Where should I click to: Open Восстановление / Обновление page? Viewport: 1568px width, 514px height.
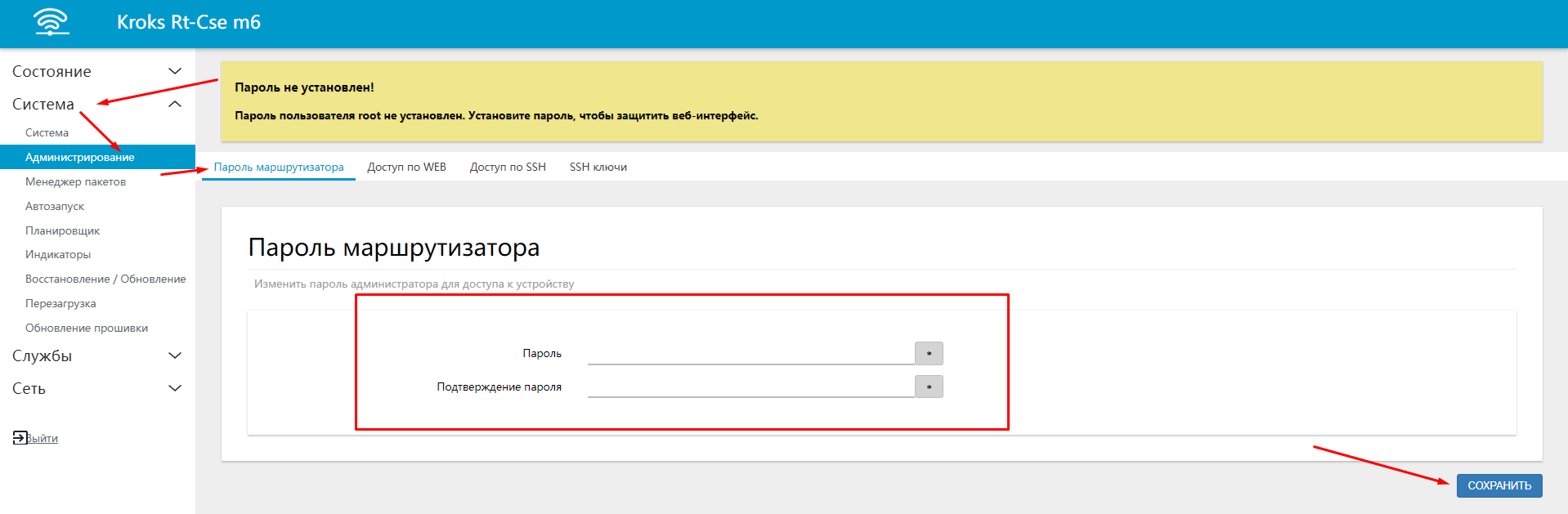105,279
